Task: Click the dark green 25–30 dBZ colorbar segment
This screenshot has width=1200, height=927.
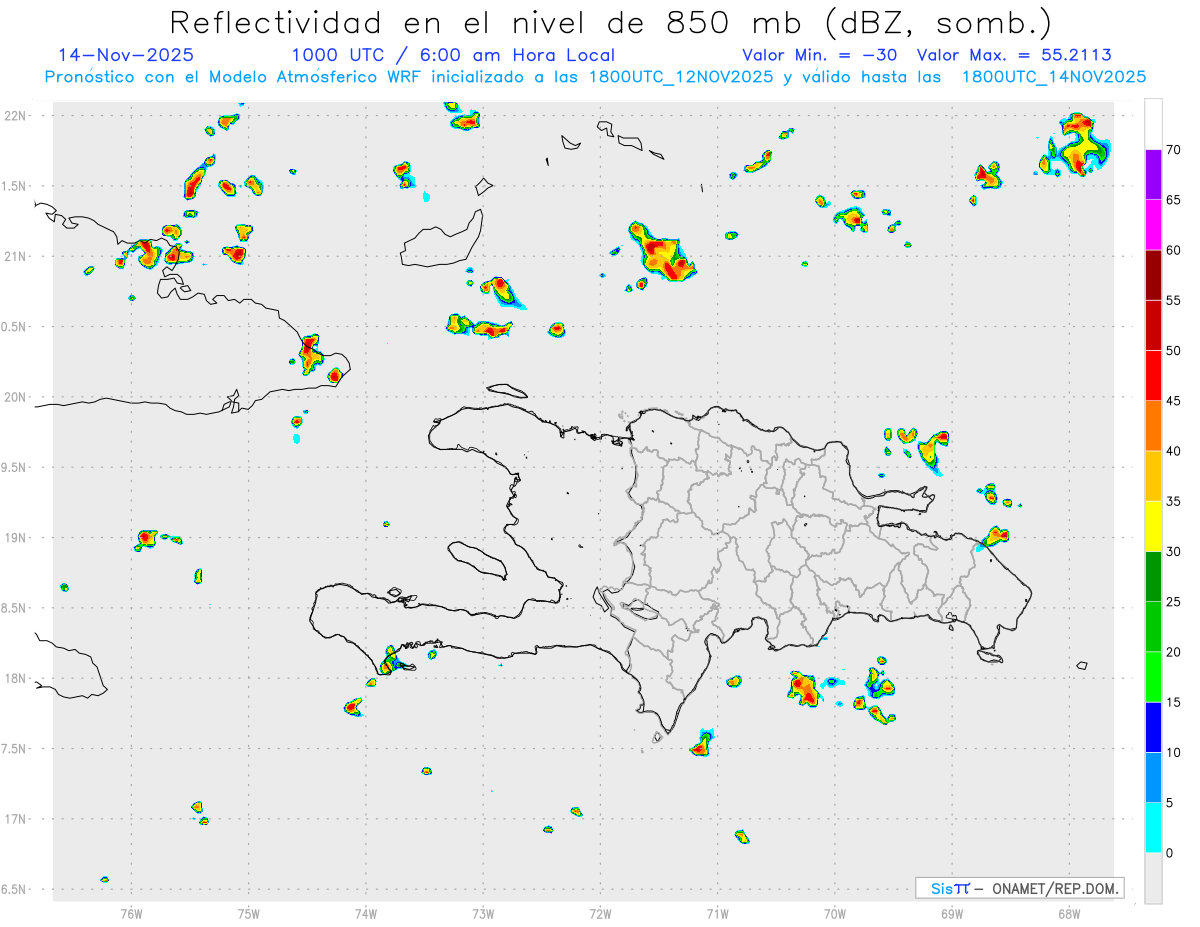Action: [x=1153, y=577]
